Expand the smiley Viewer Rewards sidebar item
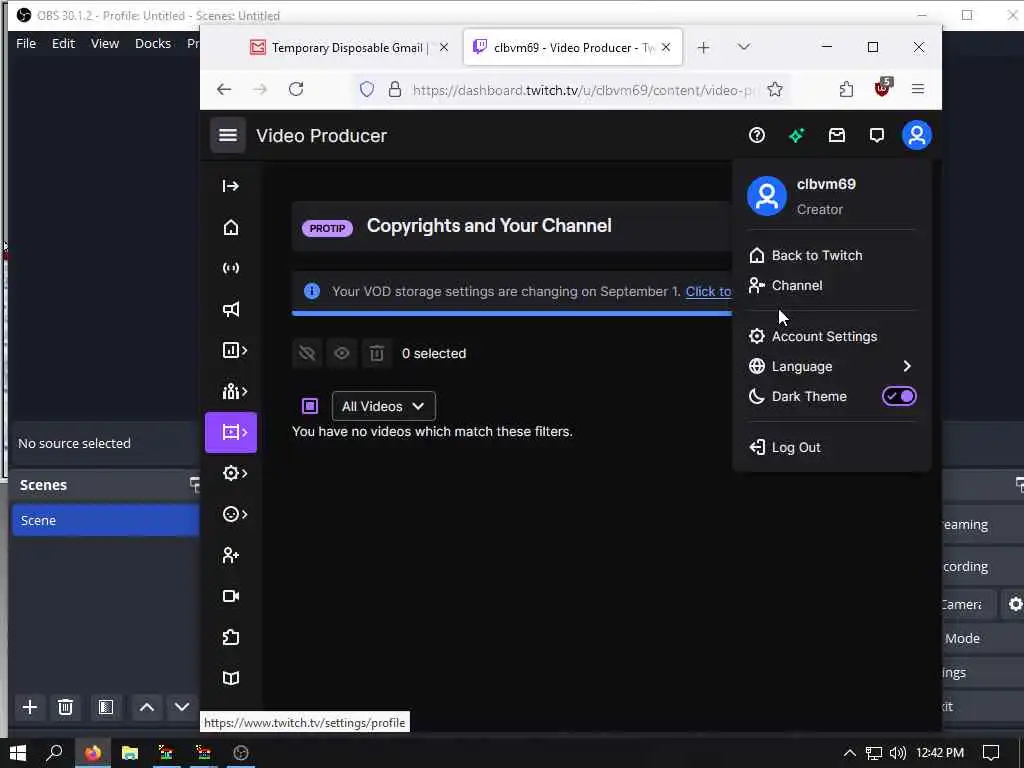 coord(234,515)
